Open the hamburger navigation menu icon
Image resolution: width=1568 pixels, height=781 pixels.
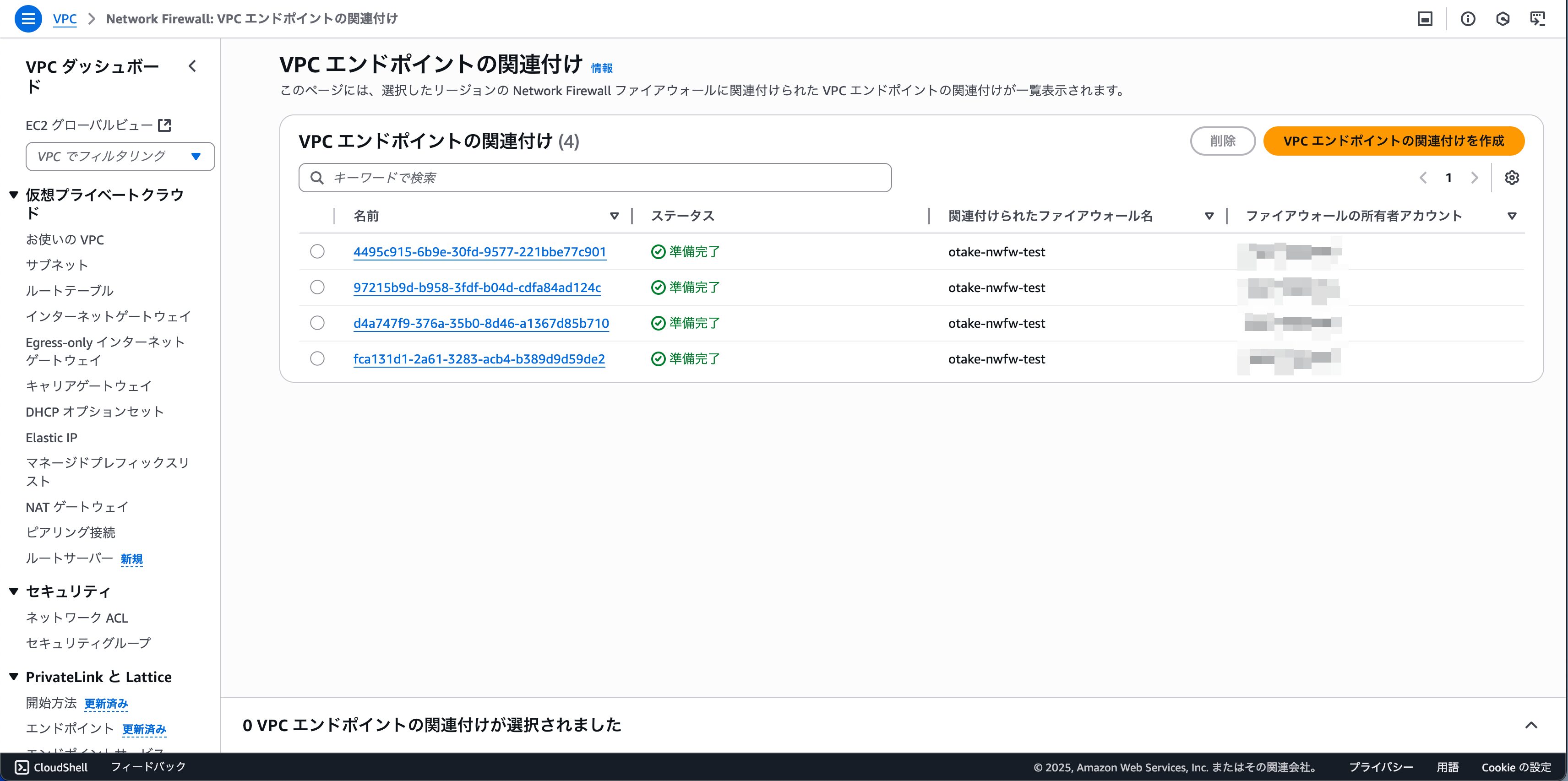28,19
